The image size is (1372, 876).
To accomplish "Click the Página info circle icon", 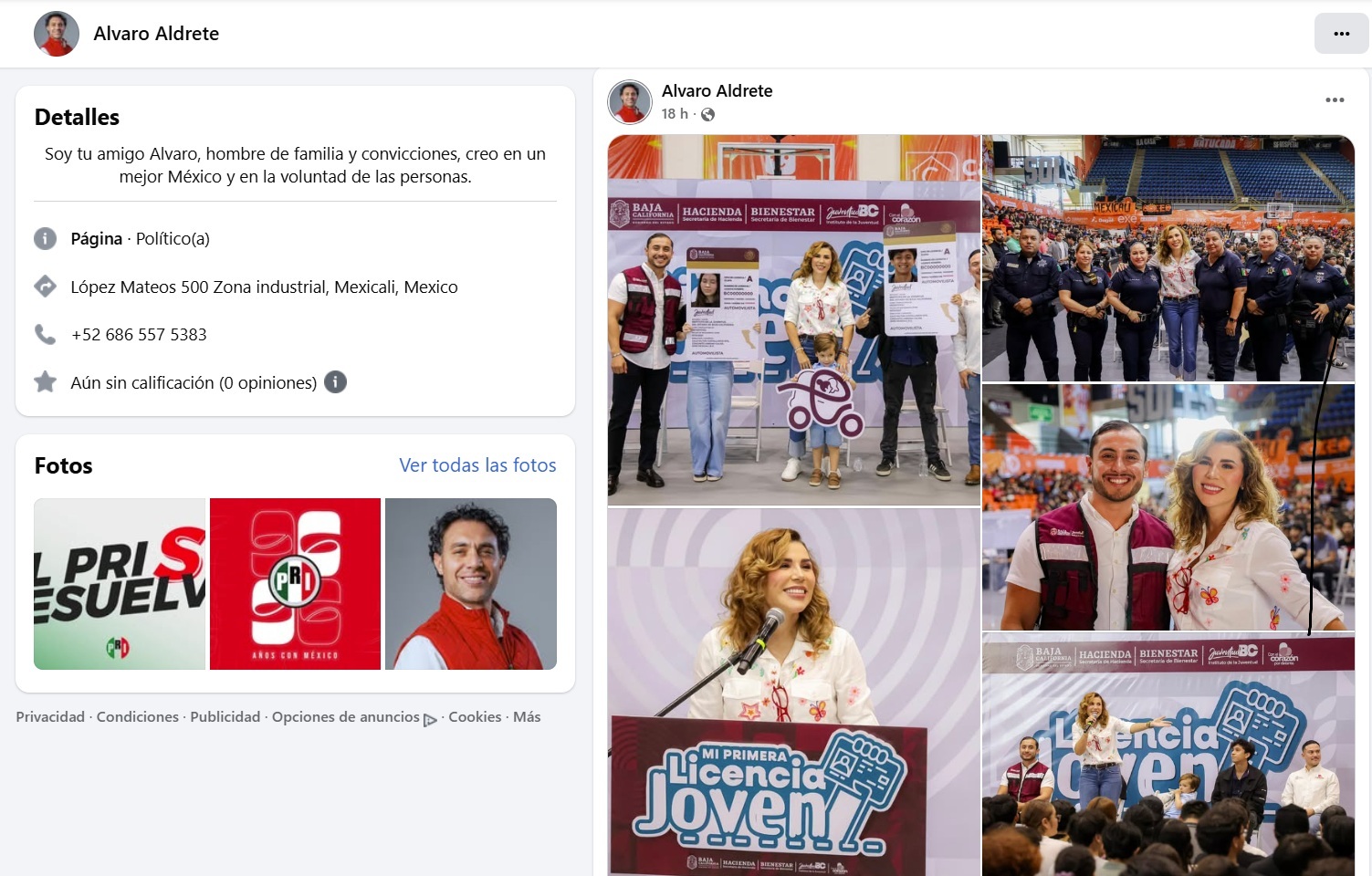I will coord(45,238).
